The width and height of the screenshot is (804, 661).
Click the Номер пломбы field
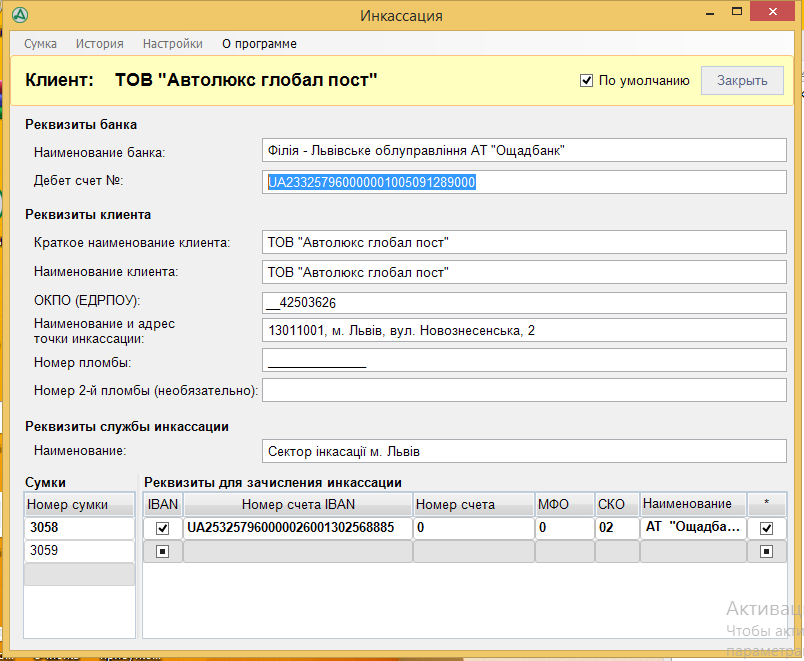pos(524,360)
